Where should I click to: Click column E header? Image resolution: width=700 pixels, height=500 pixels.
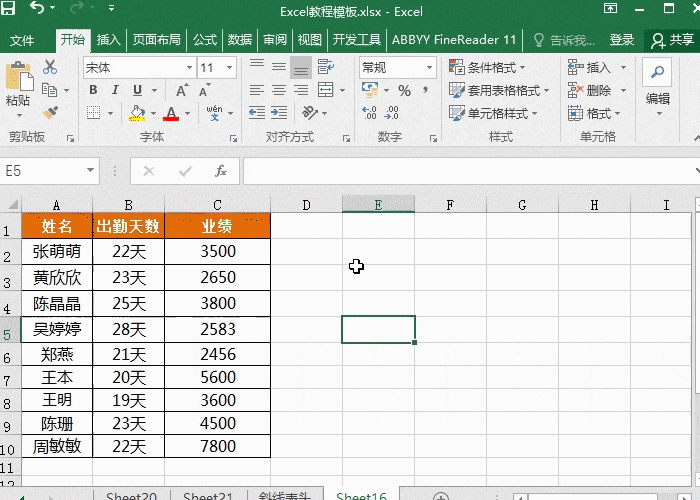378,204
